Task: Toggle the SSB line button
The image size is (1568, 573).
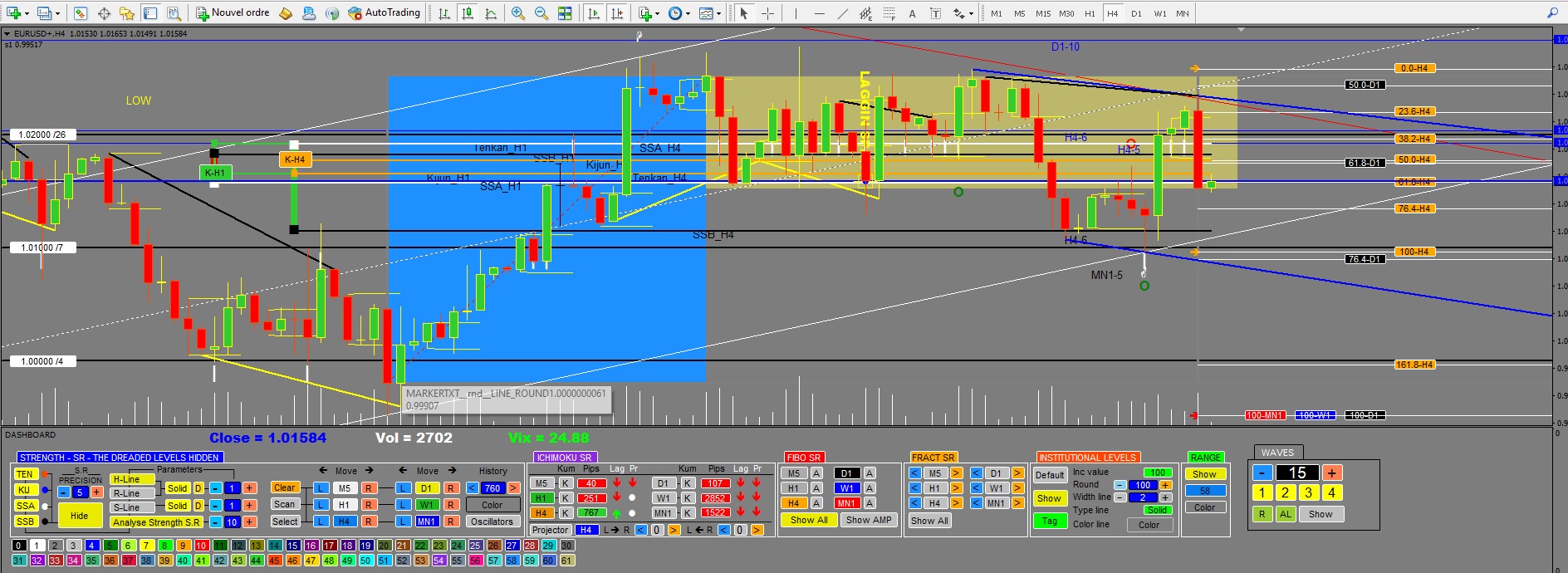Action: click(25, 522)
